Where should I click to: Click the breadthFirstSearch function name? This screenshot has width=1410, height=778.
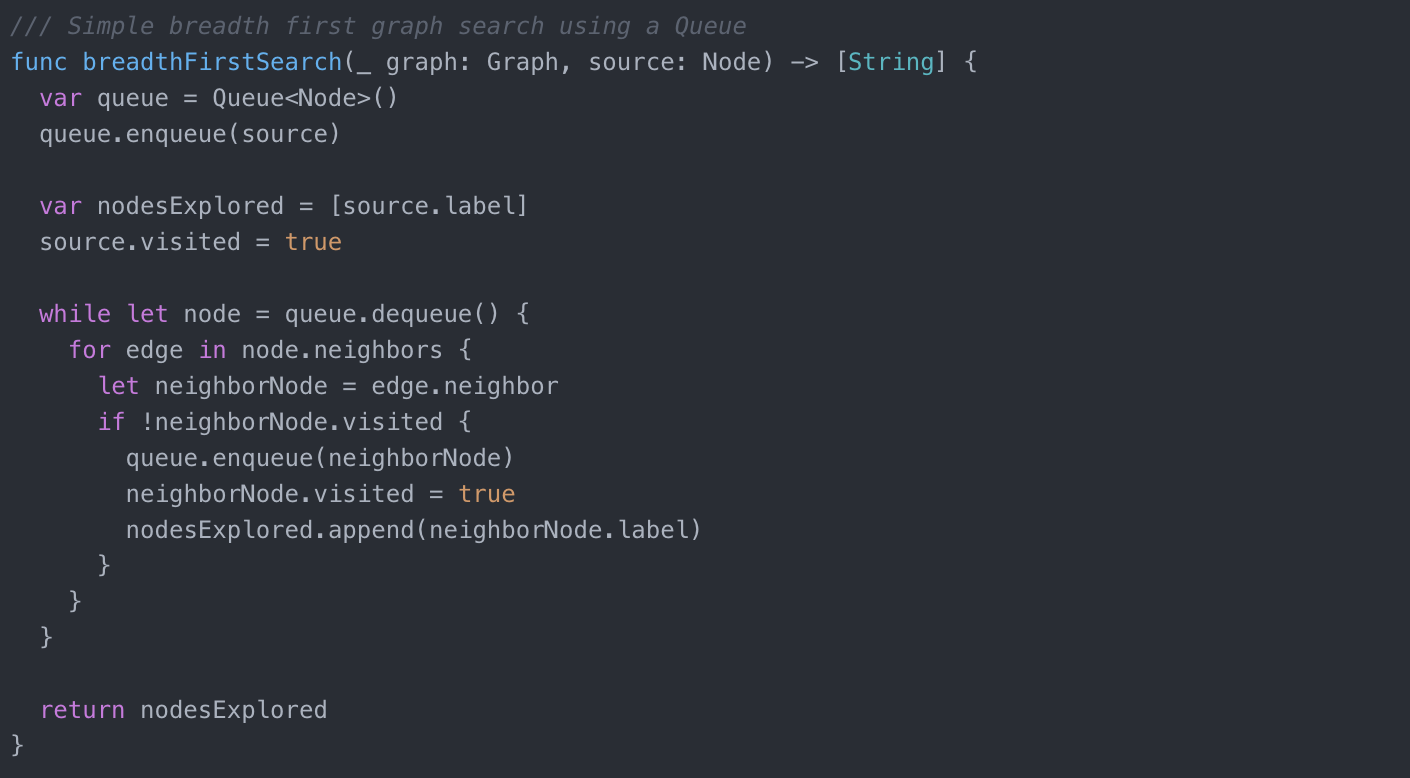click(x=212, y=62)
